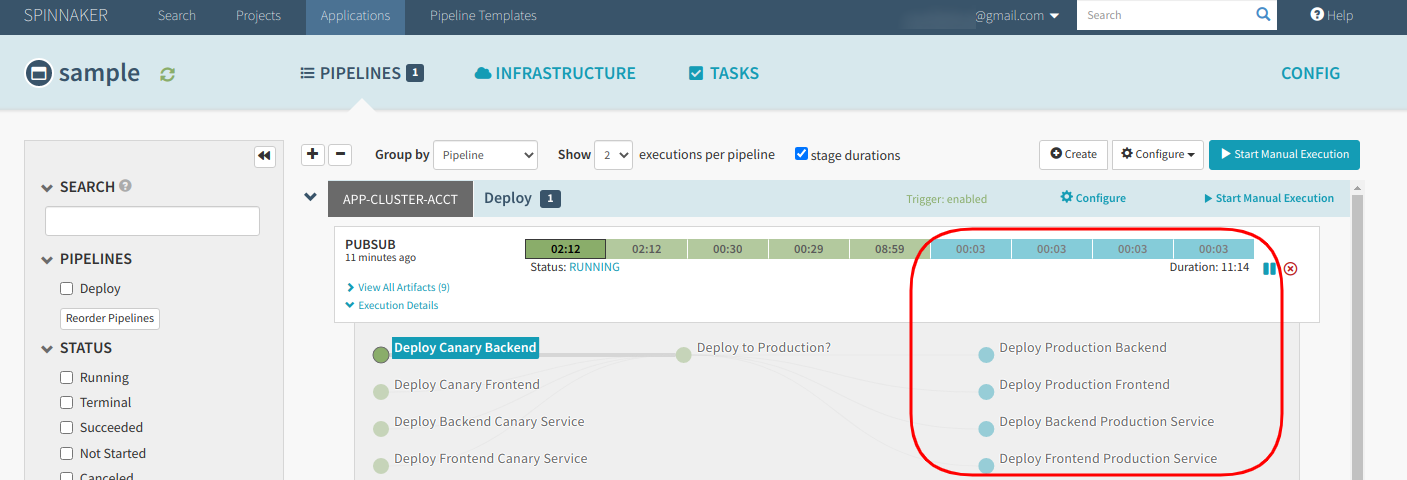The width and height of the screenshot is (1407, 480).
Task: Click the sample application icon
Action: 38,73
